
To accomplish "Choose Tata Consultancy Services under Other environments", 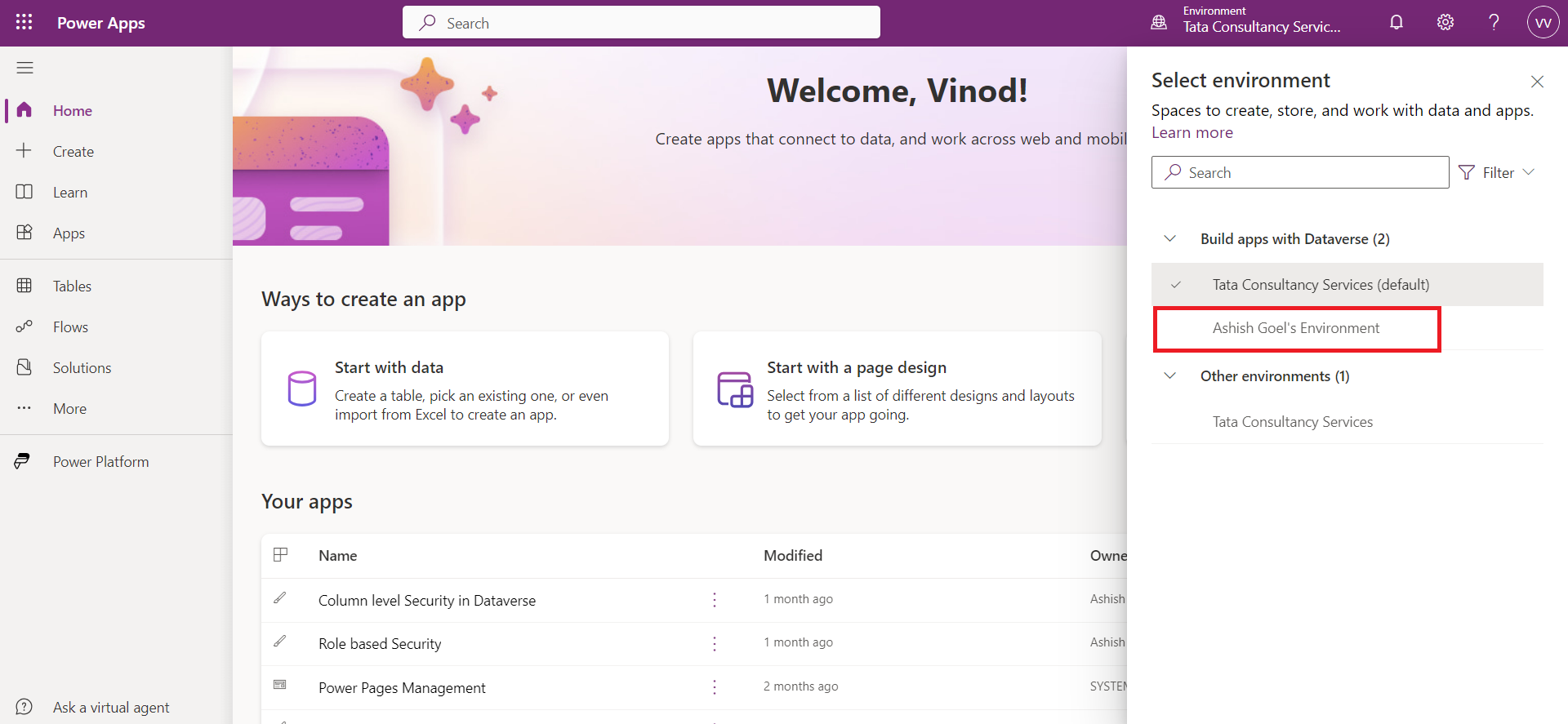I will point(1292,422).
